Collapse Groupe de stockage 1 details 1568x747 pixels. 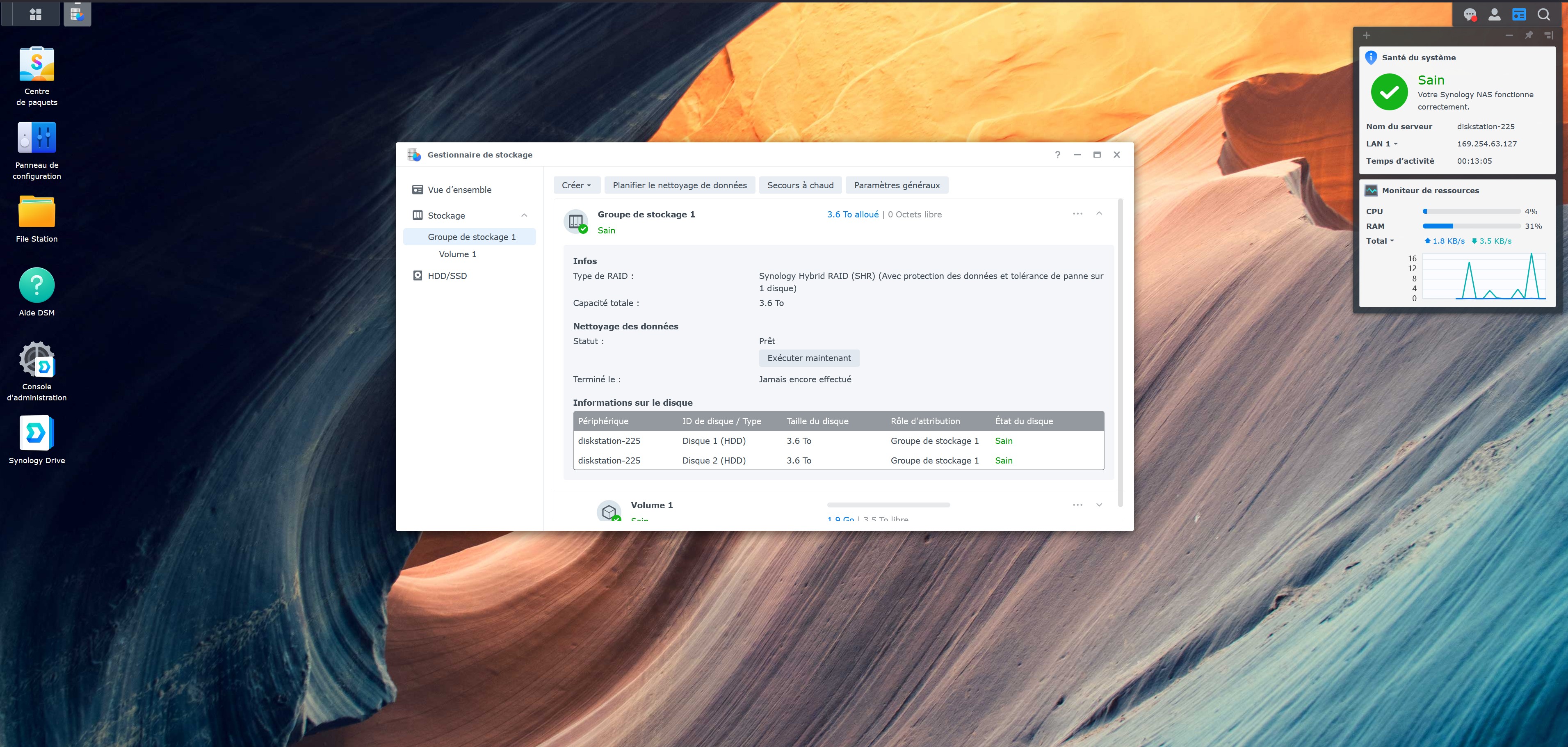click(1099, 214)
